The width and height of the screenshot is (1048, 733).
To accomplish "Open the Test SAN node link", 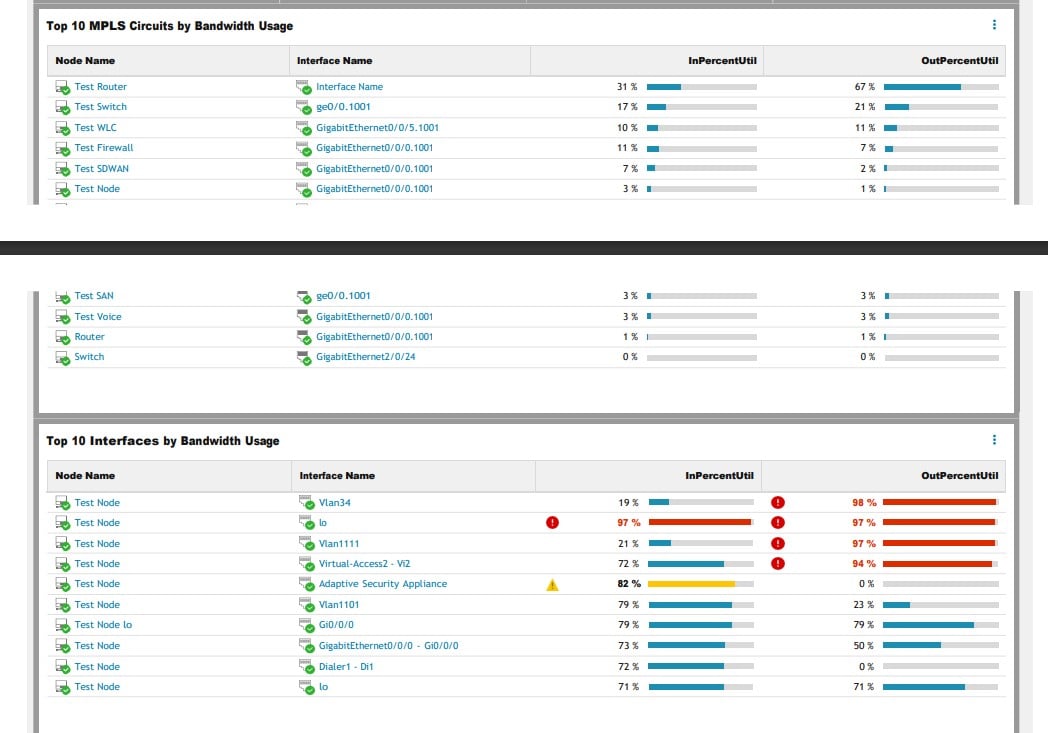I will click(x=94, y=295).
